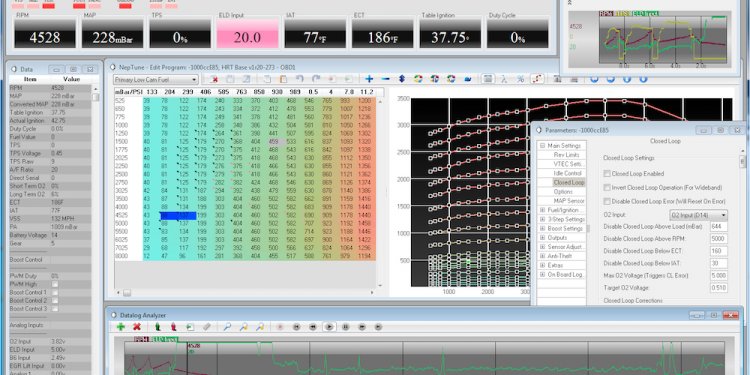Enable the Closed Loop Enabled checkbox
Image resolution: width=750 pixels, height=375 pixels.
point(607,174)
